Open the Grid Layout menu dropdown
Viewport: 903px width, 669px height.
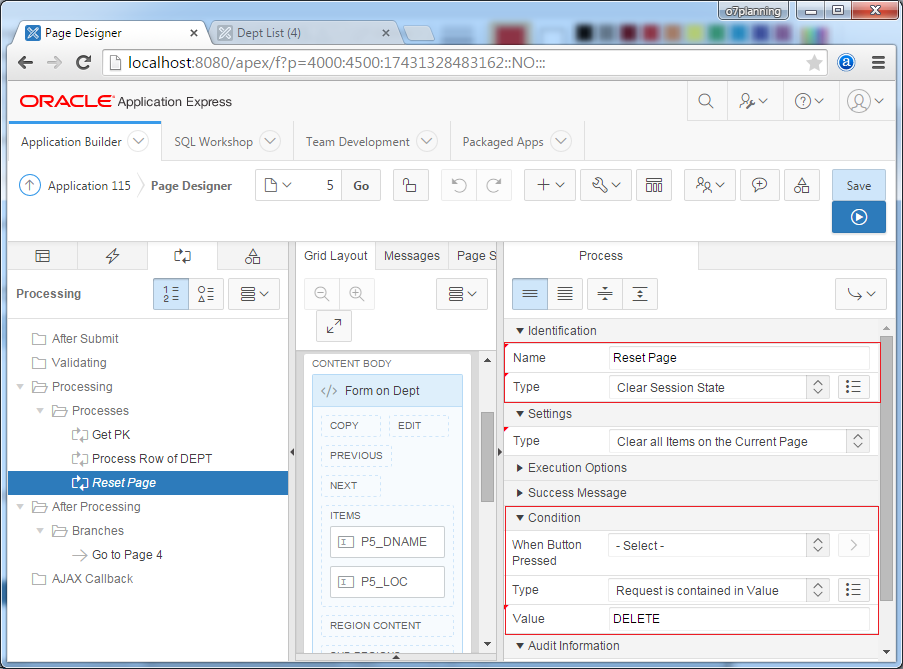pyautogui.click(x=462, y=294)
